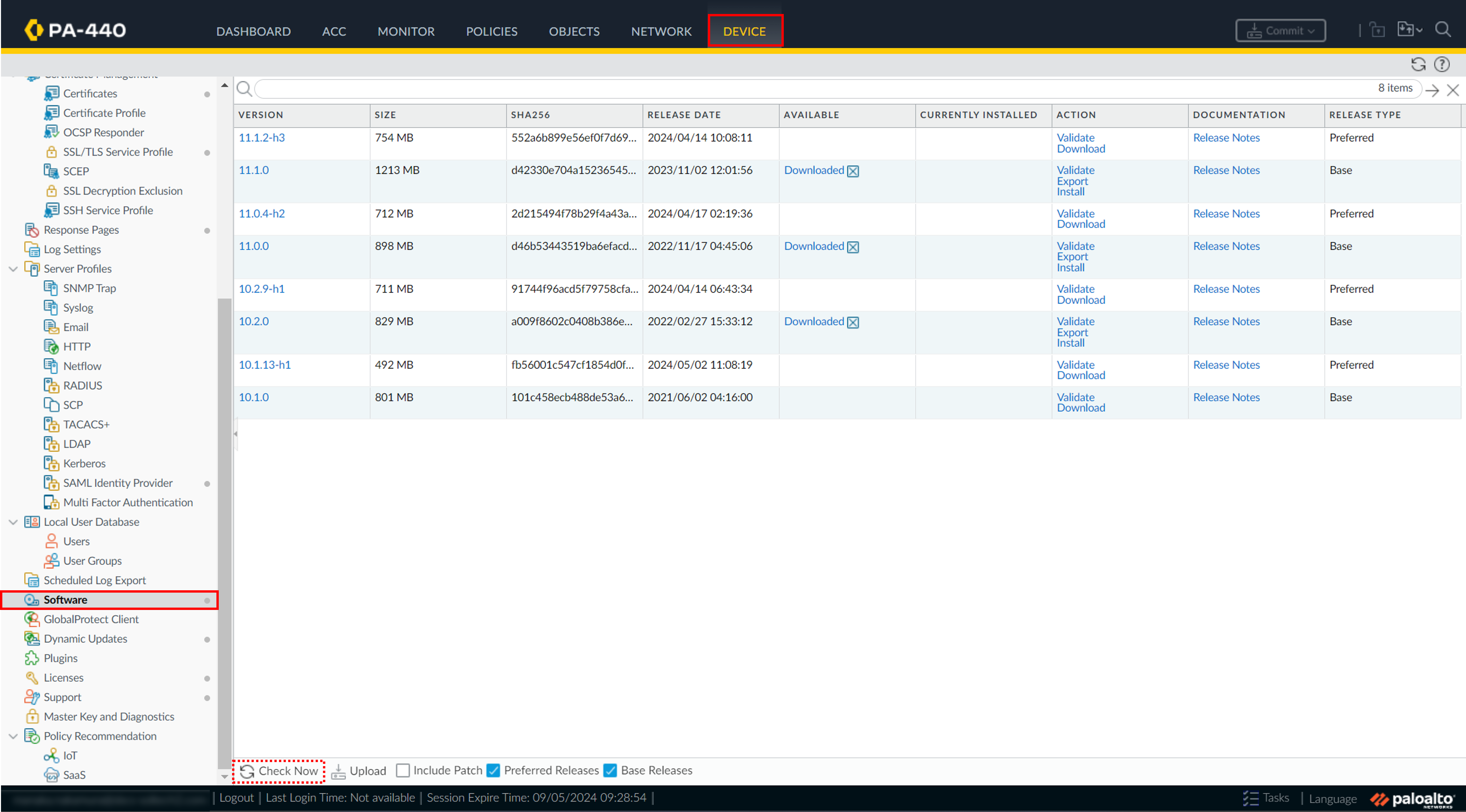Screen dimensions: 1466x812
Task: Open the config export dropdown arrow in header
Action: pyautogui.click(x=1419, y=30)
